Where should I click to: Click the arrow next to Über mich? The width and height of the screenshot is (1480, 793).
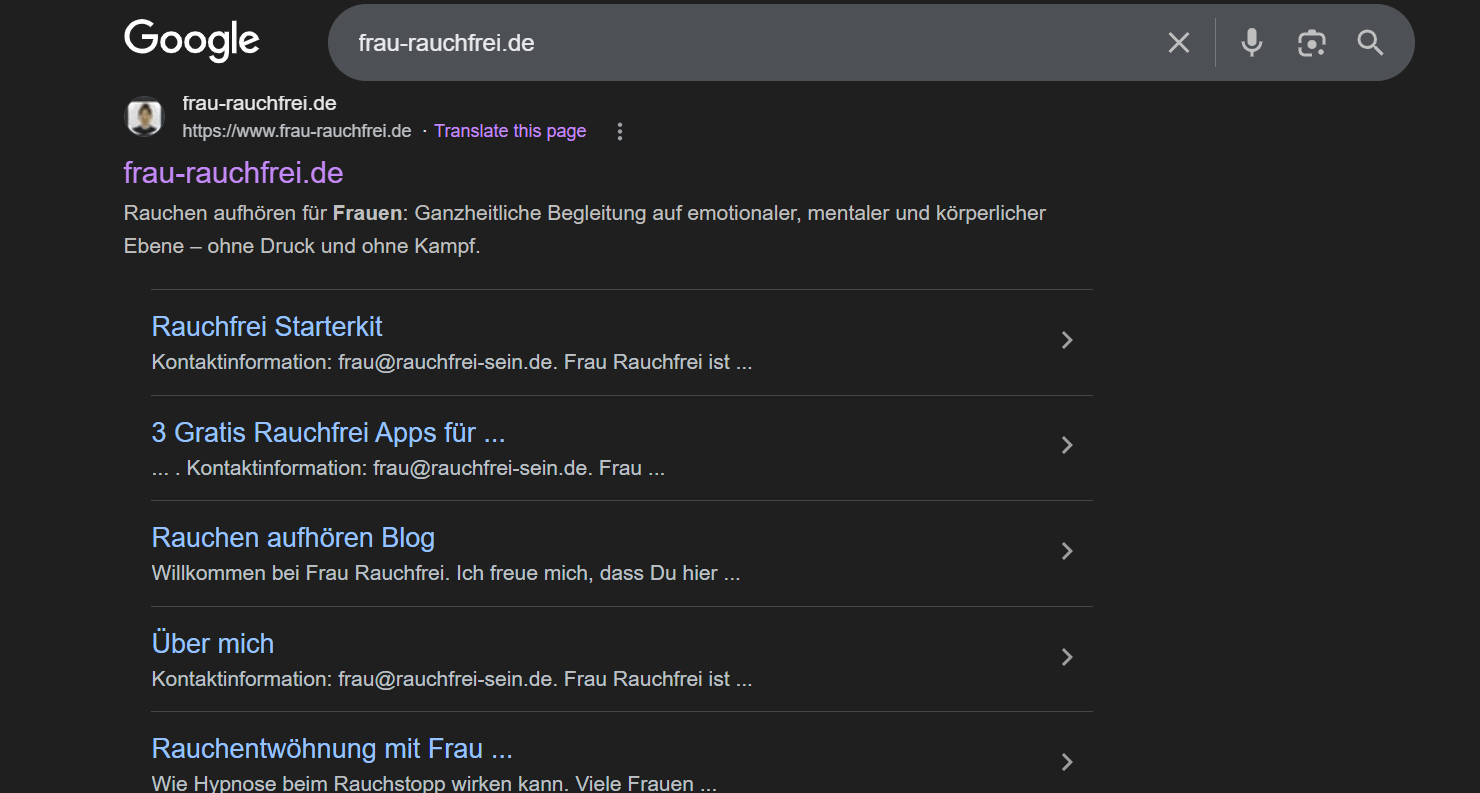point(1067,657)
